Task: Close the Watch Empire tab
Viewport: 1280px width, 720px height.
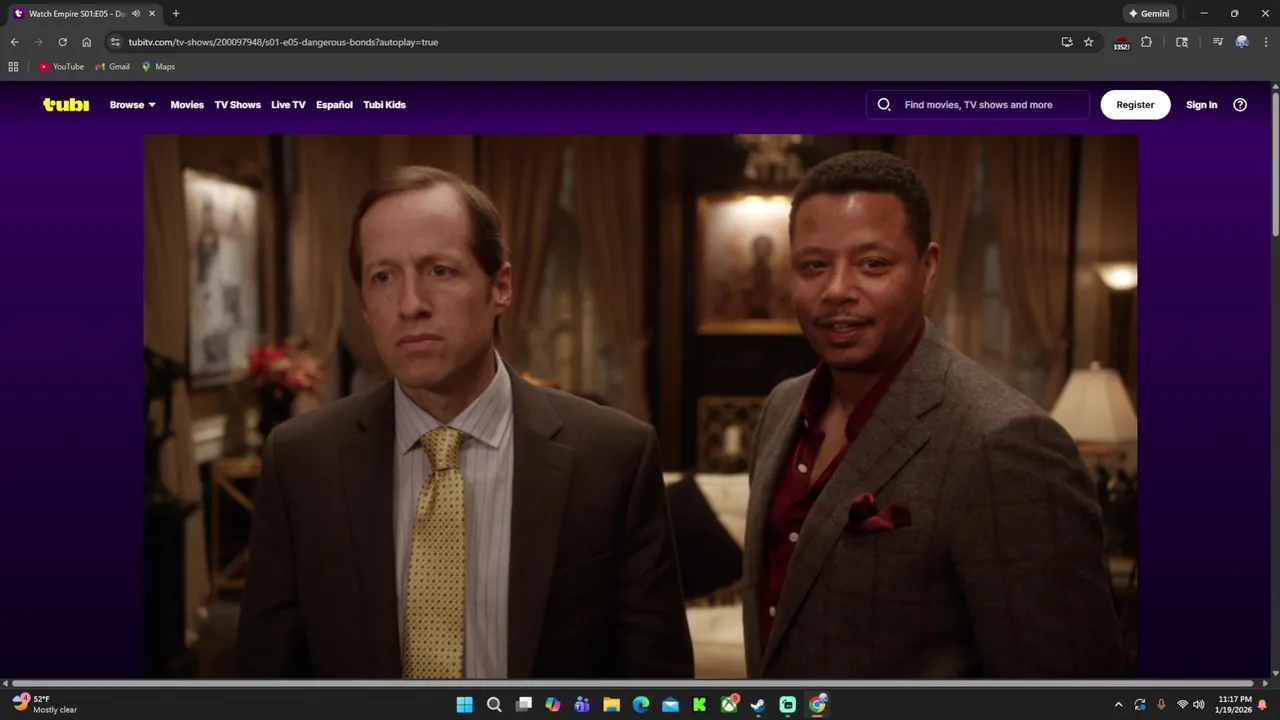Action: coord(152,14)
